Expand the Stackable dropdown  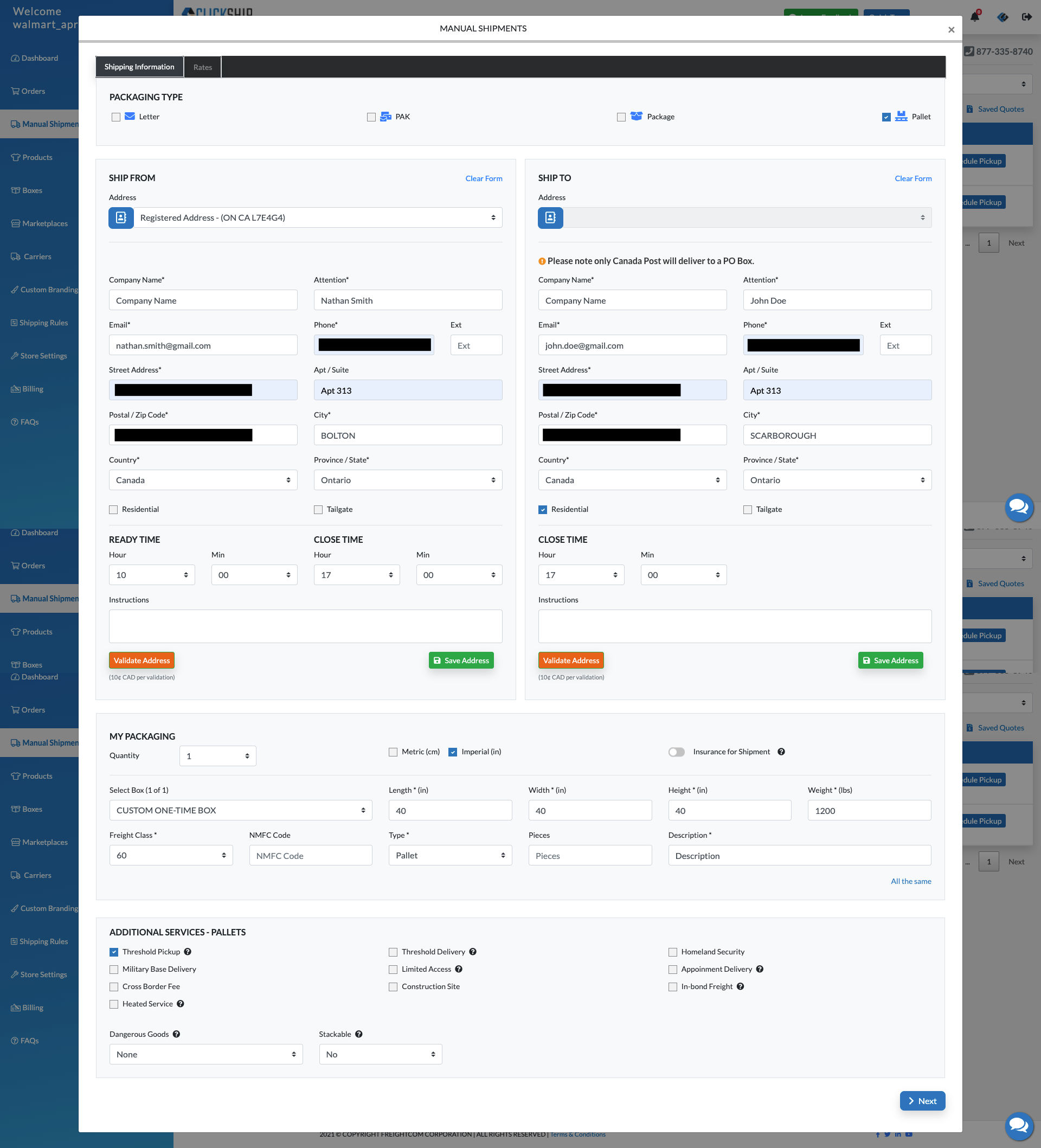(381, 1054)
